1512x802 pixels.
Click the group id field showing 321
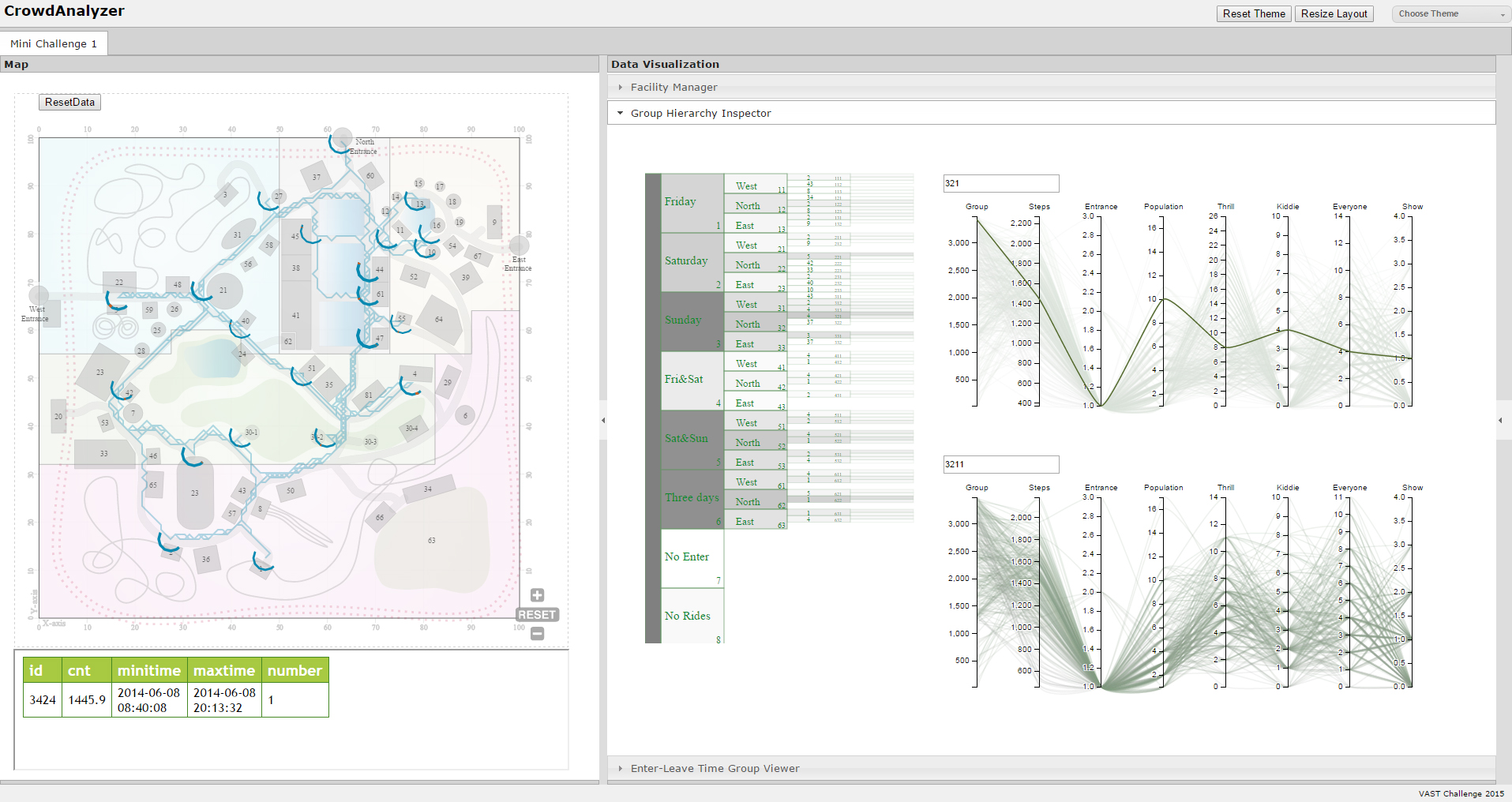1000,183
